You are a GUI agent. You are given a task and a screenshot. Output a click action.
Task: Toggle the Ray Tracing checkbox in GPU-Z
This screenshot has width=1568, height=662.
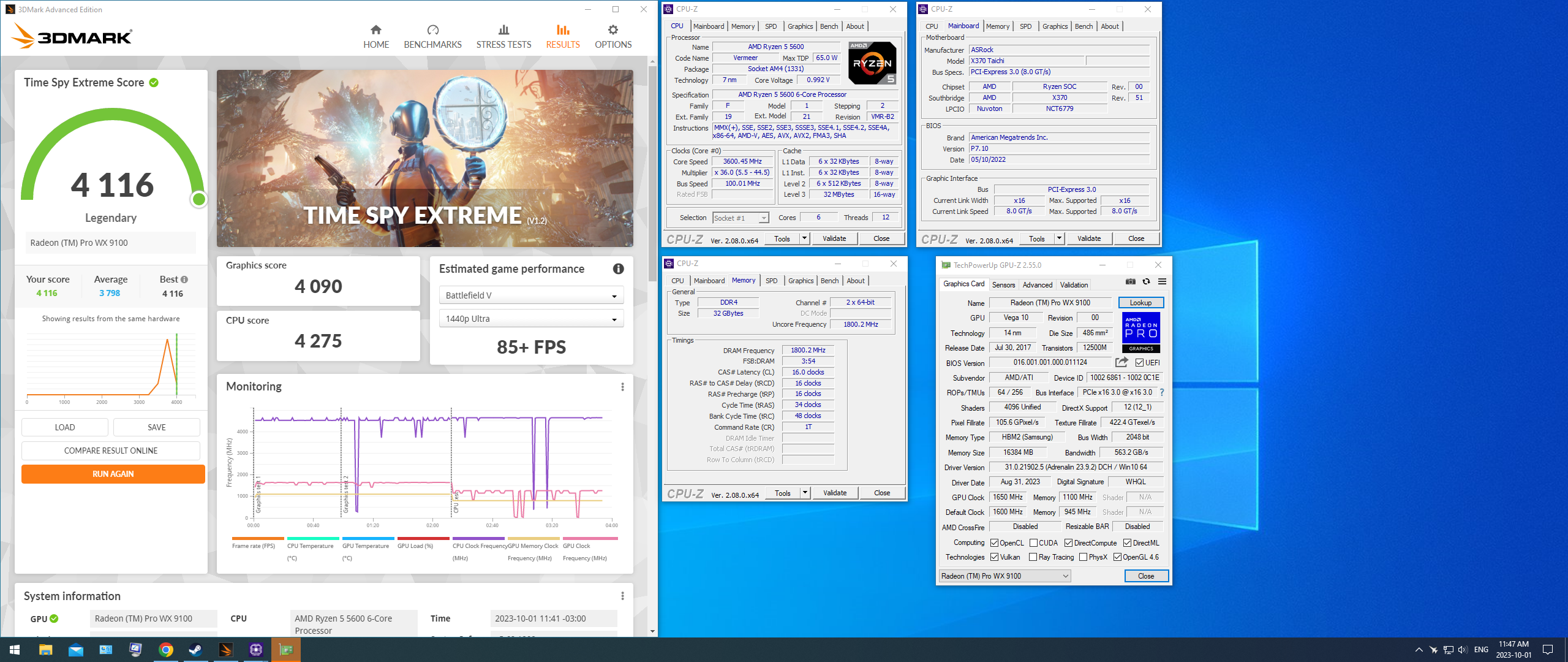(1033, 557)
